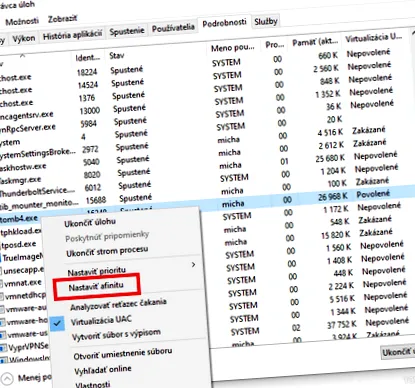Switch to the Služby tab

pyautogui.click(x=266, y=22)
